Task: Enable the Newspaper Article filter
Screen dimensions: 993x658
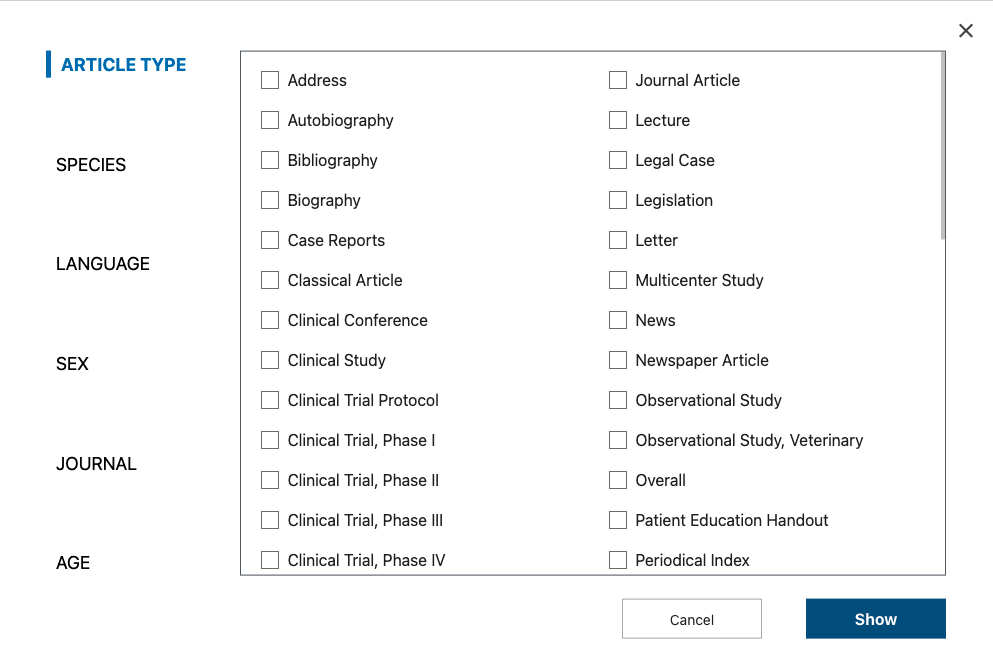Action: click(x=617, y=360)
